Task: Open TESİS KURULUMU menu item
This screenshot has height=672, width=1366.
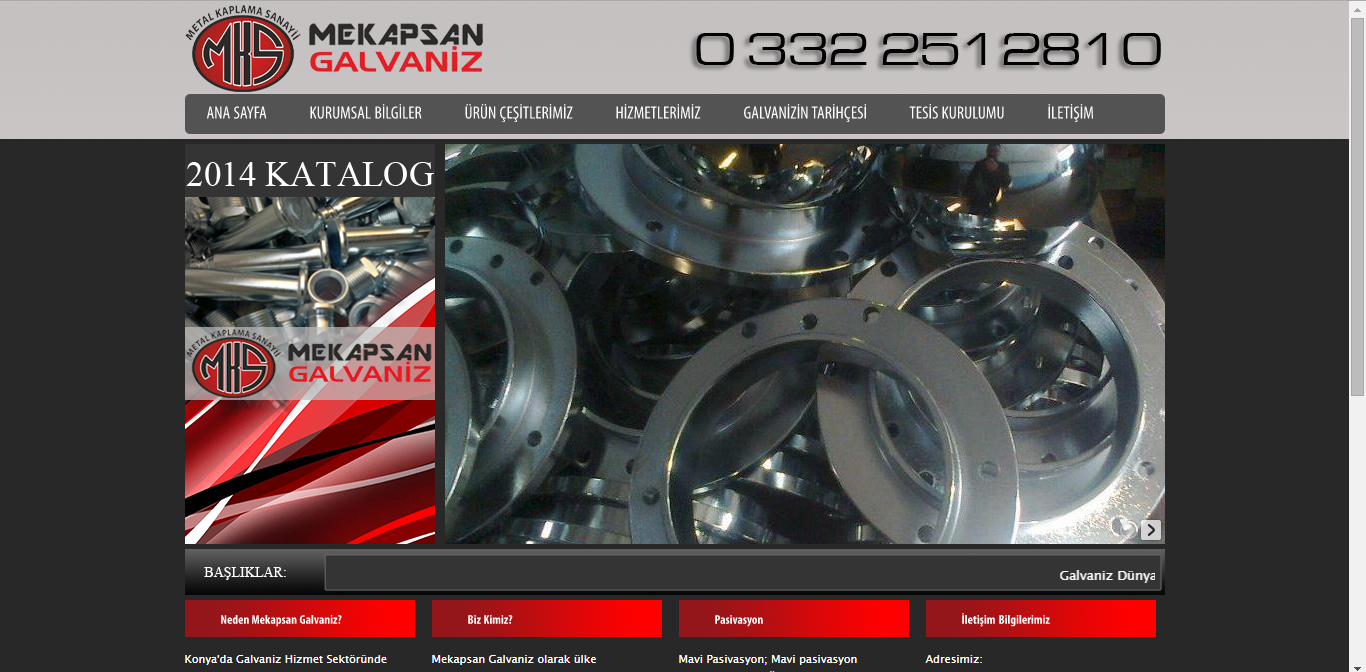Action: (x=957, y=113)
